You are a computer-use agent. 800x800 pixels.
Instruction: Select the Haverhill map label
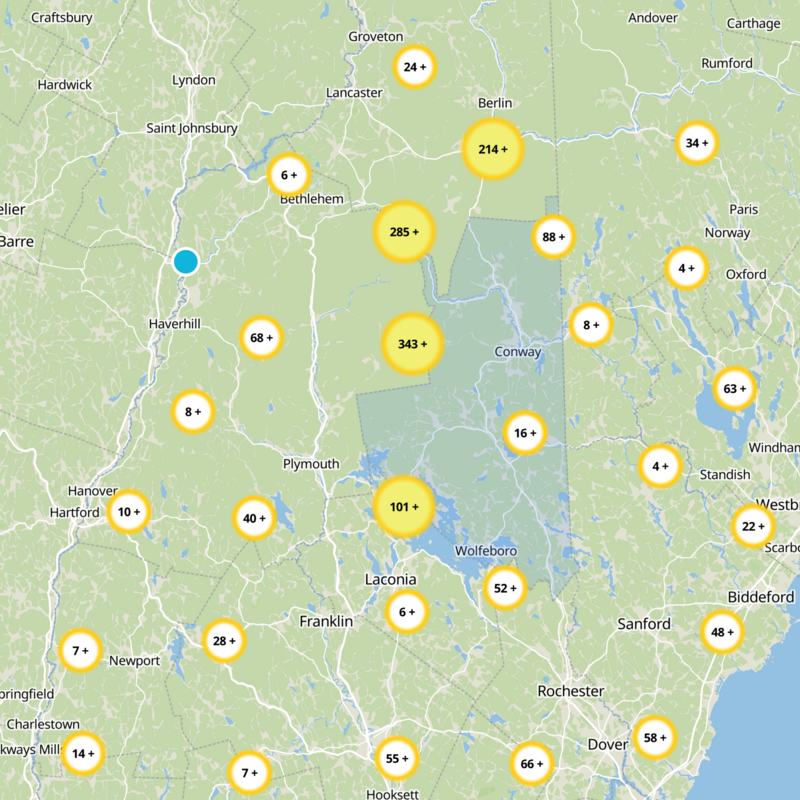point(174,324)
